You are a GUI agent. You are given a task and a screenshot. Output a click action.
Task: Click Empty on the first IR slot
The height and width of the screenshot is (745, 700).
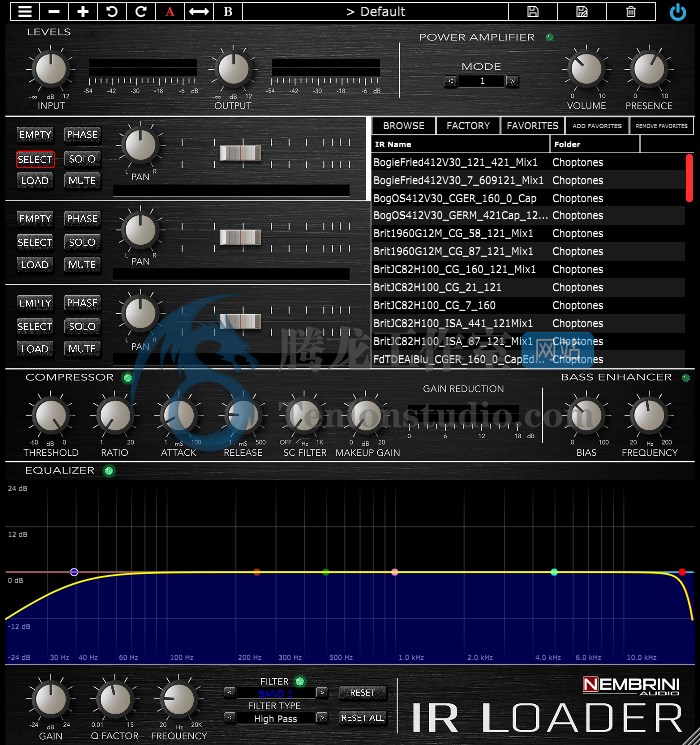point(35,135)
